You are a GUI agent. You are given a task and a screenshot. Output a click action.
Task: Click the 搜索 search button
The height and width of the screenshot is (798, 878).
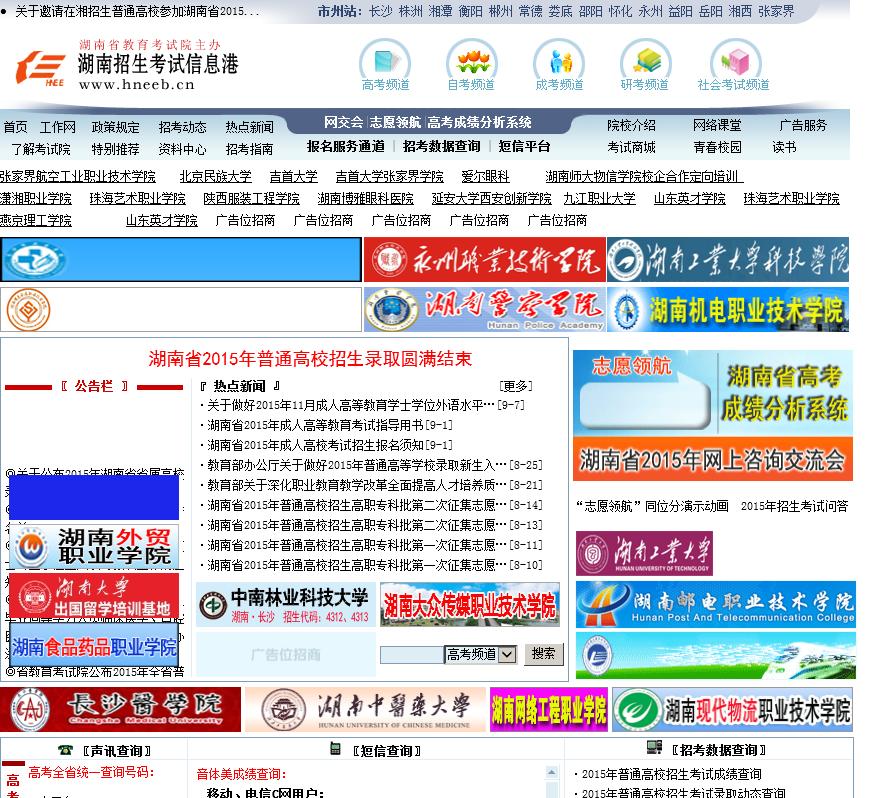543,654
